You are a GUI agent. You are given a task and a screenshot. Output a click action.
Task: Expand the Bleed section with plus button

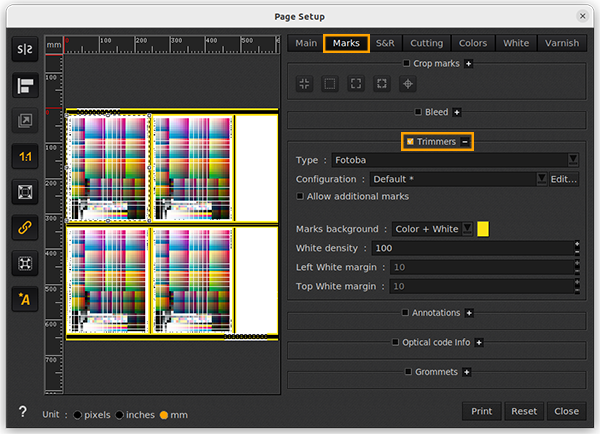[457, 112]
